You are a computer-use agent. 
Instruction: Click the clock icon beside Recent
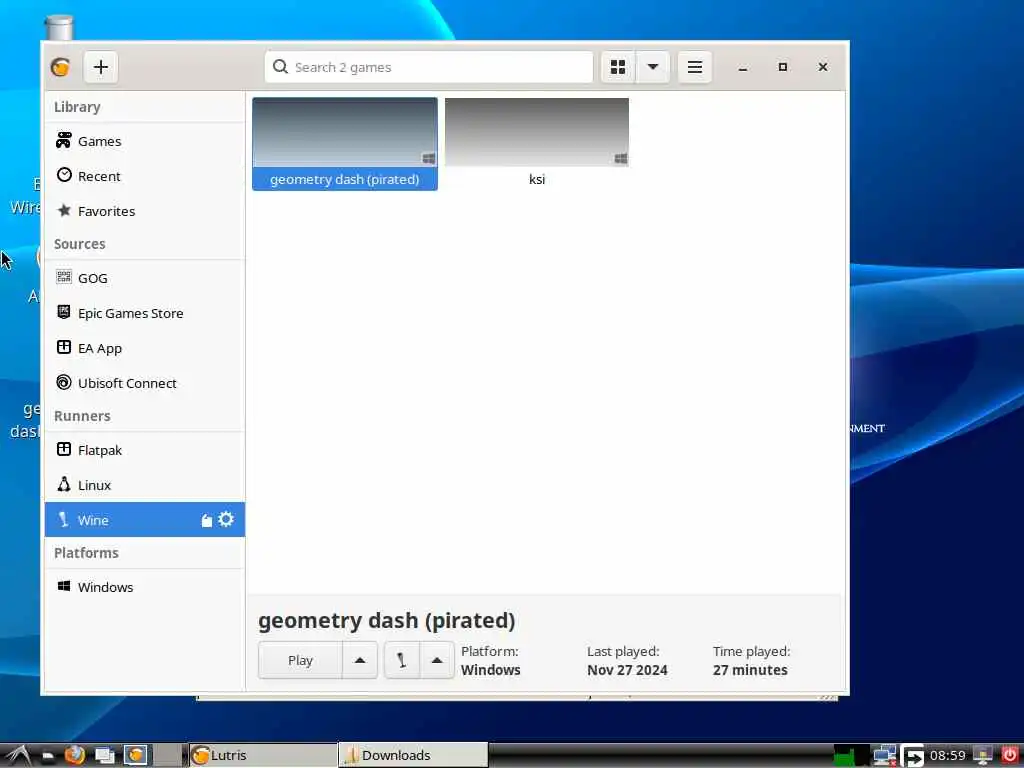(x=64, y=174)
